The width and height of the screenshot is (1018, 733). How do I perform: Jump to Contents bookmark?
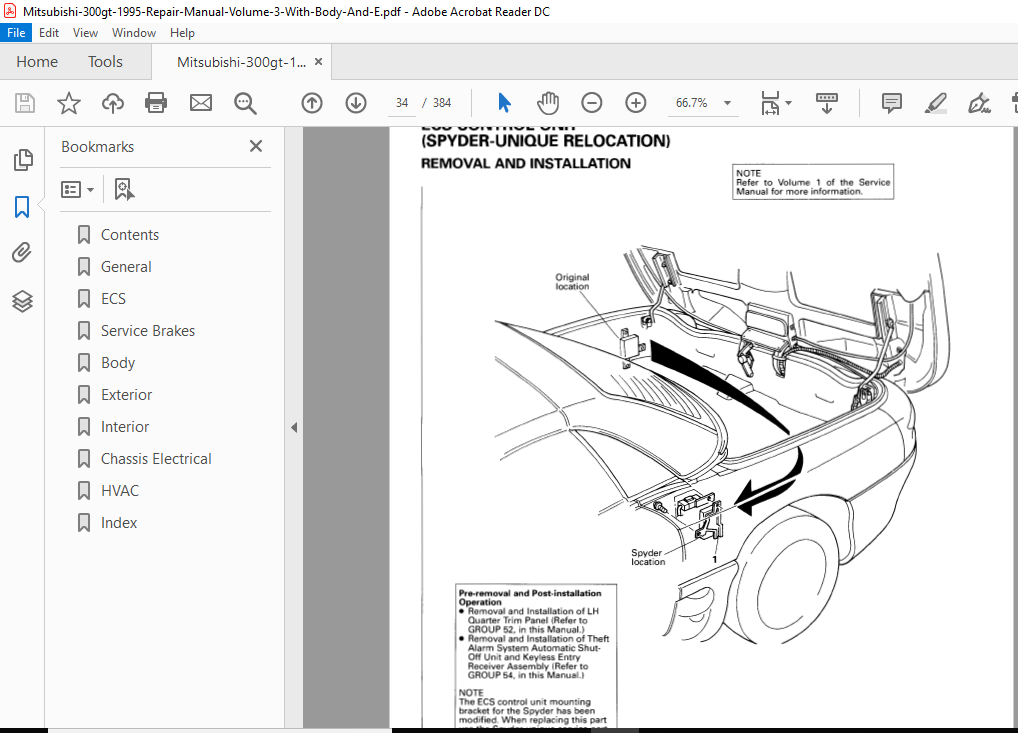(x=129, y=235)
